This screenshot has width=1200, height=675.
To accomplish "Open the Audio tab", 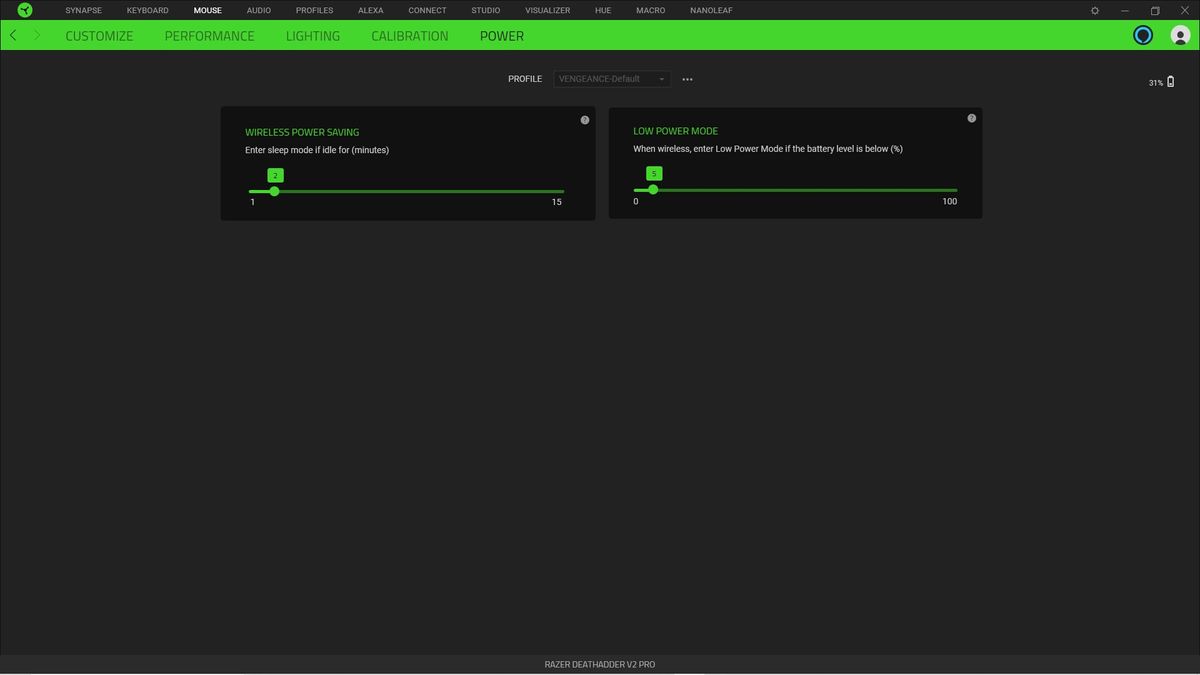I will coord(259,10).
